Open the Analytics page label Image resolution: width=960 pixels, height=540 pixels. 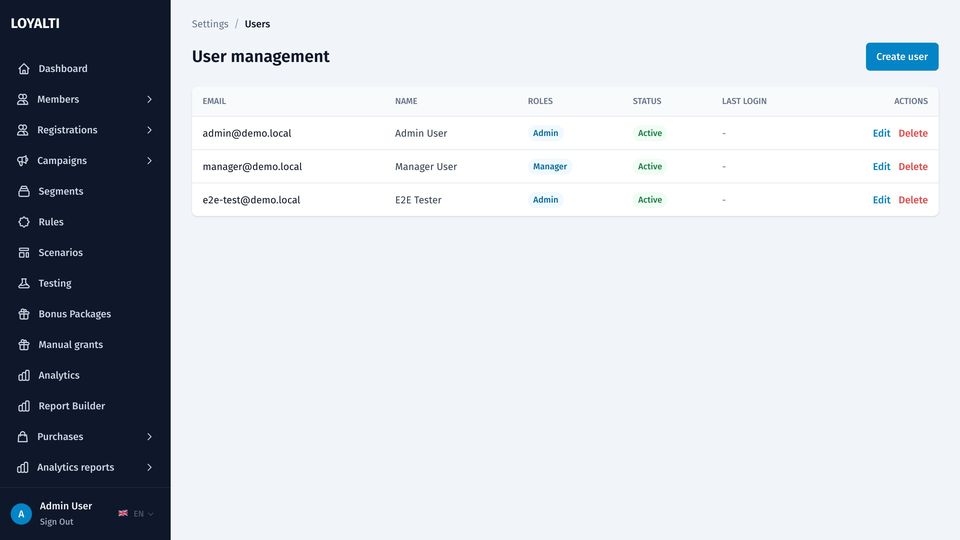(x=59, y=375)
